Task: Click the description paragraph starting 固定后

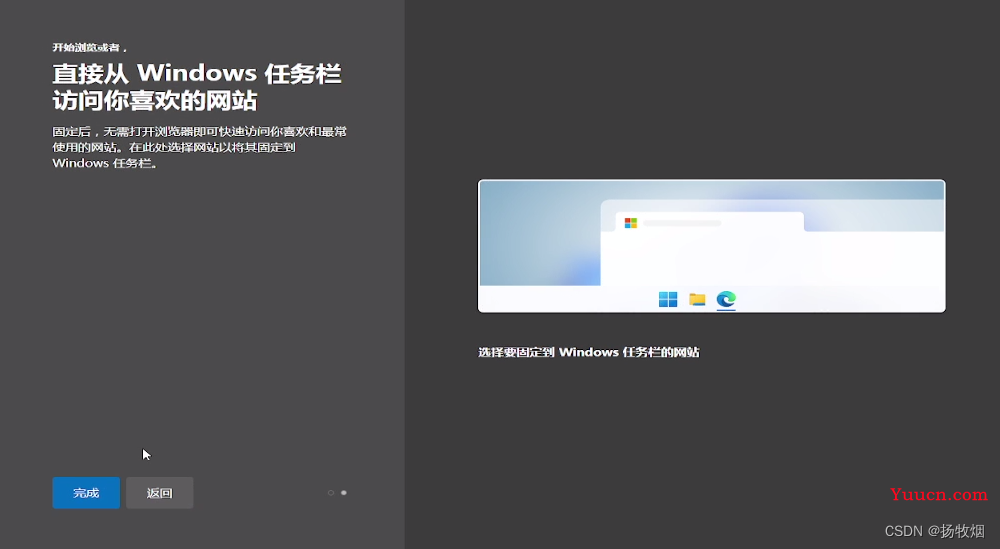Action: tap(200, 147)
